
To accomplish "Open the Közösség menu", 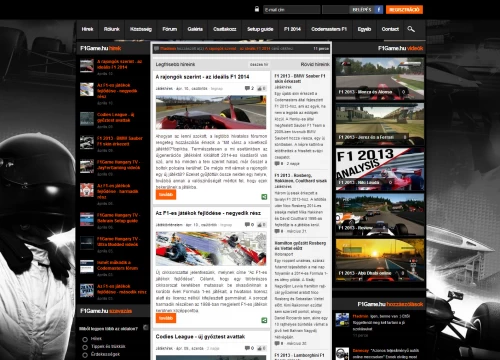I will (141, 29).
